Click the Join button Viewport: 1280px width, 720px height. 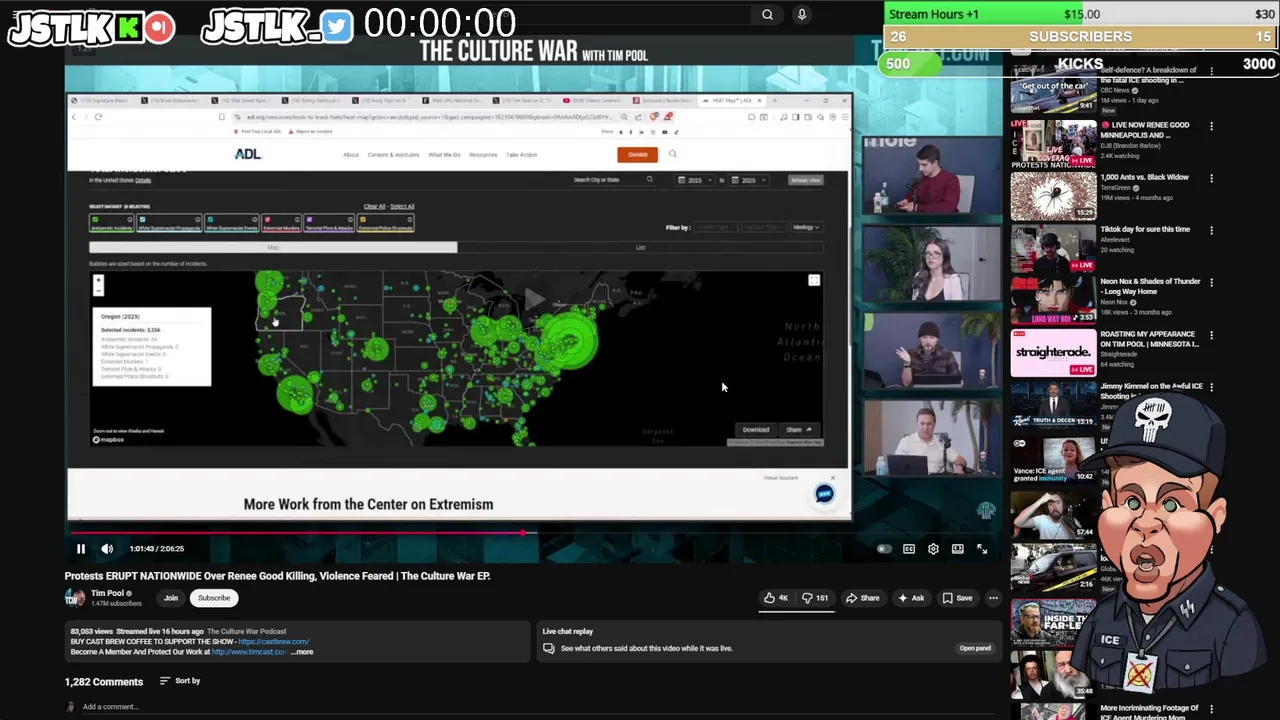pyautogui.click(x=171, y=598)
